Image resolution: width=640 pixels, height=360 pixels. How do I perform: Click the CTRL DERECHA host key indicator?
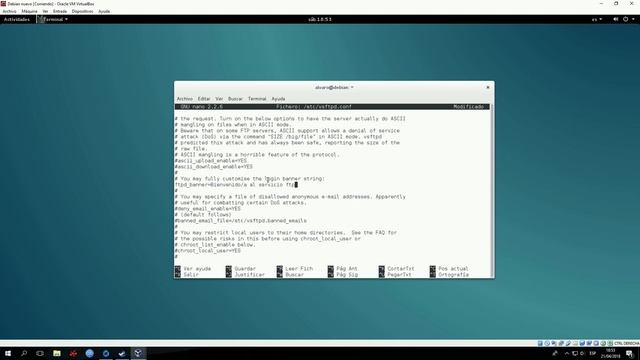point(627,343)
